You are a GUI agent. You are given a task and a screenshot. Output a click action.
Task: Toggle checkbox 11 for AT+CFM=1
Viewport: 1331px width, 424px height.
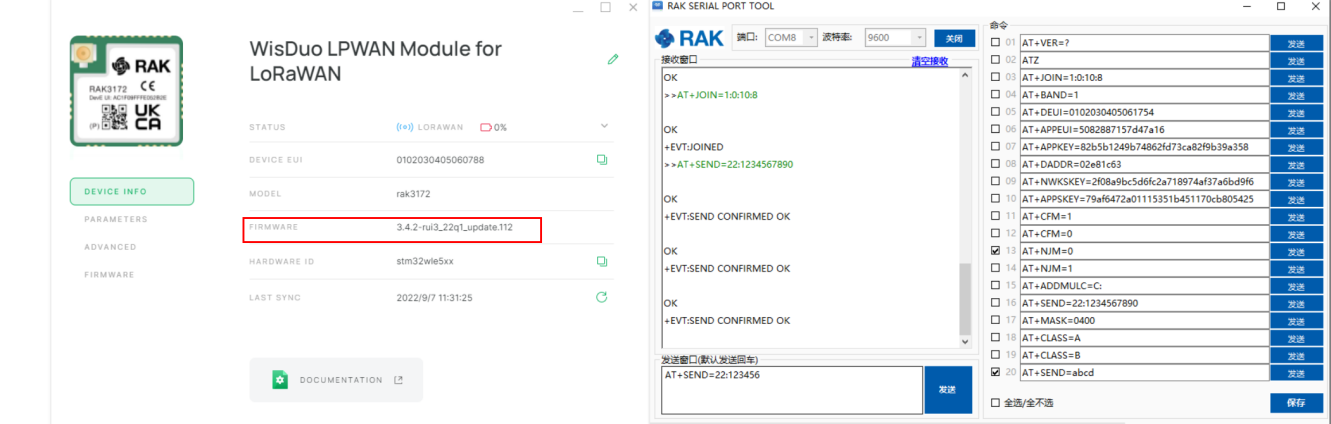(995, 216)
